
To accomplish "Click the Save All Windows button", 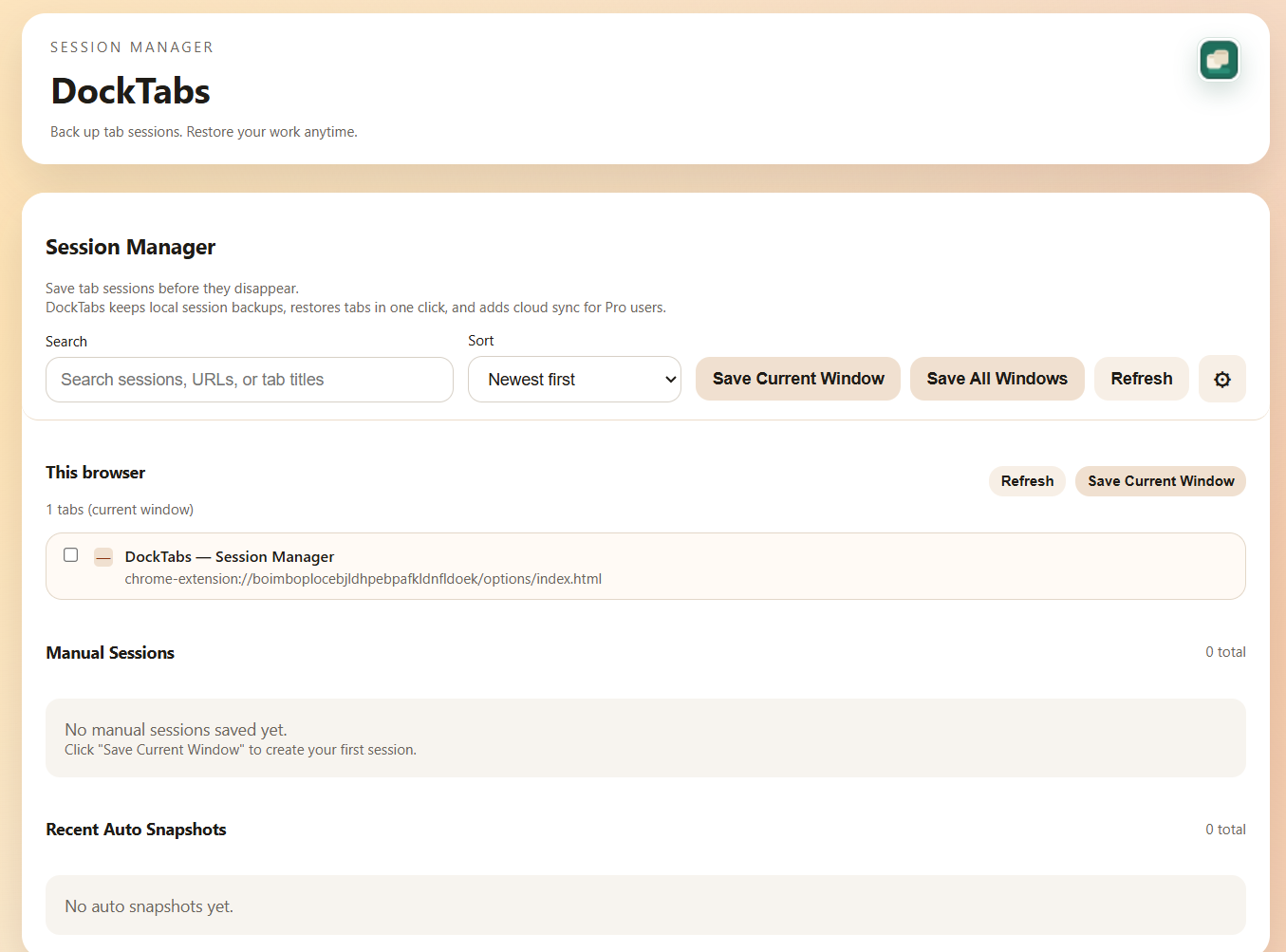I will (997, 378).
